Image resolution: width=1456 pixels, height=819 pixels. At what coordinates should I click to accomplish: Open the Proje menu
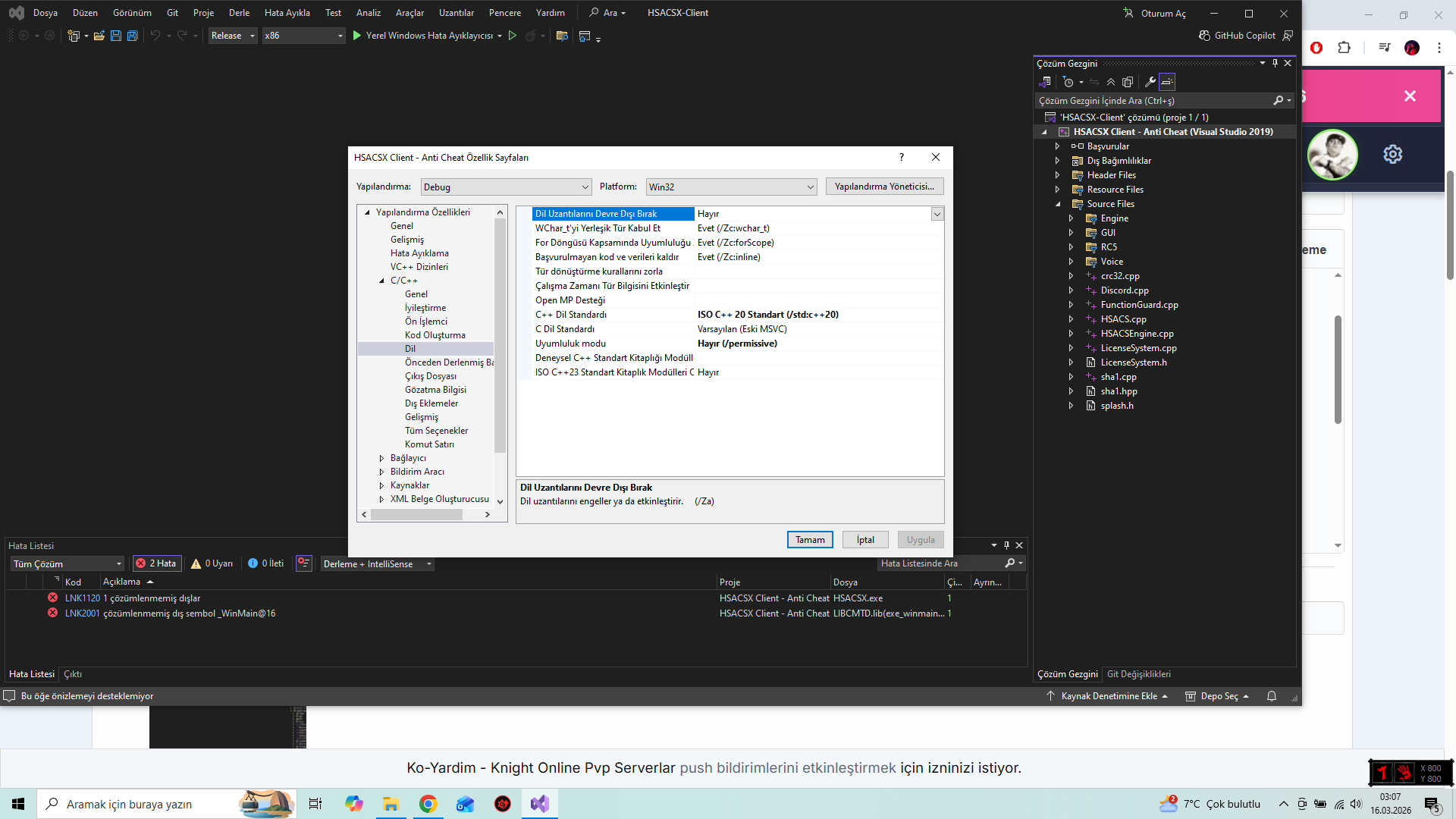(x=203, y=13)
